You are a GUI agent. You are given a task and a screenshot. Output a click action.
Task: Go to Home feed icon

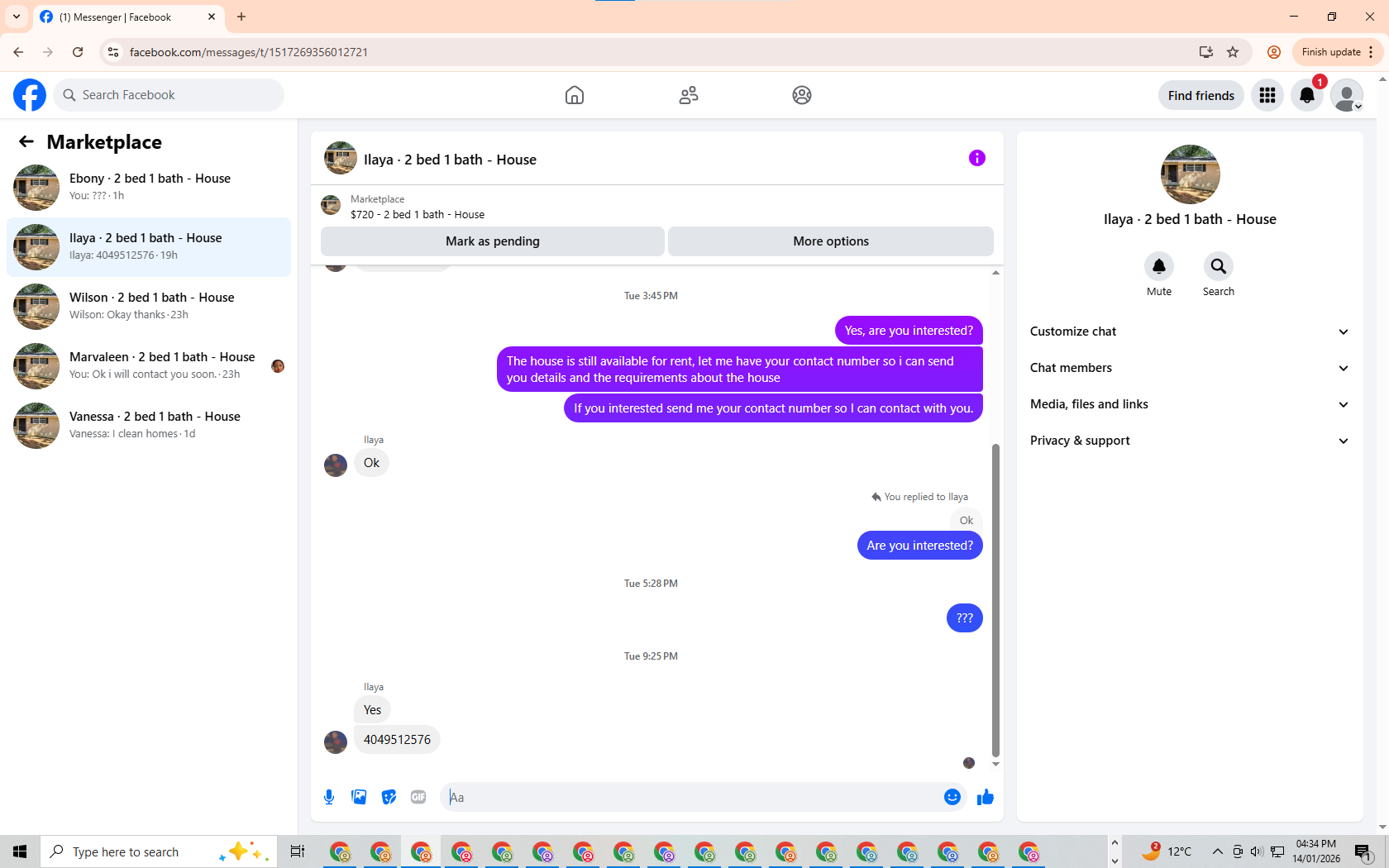click(575, 95)
